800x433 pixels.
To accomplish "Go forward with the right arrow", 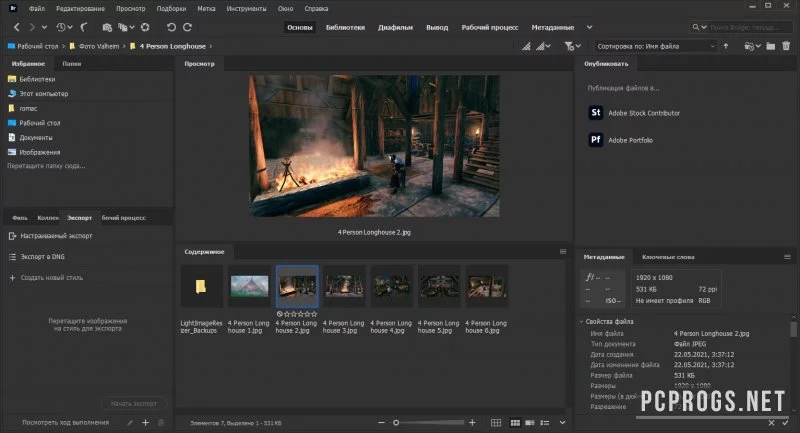I will point(32,27).
